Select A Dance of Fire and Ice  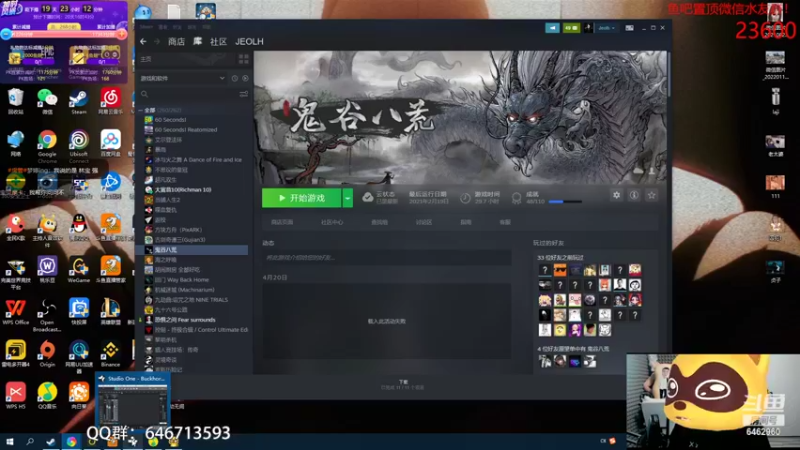(192, 160)
